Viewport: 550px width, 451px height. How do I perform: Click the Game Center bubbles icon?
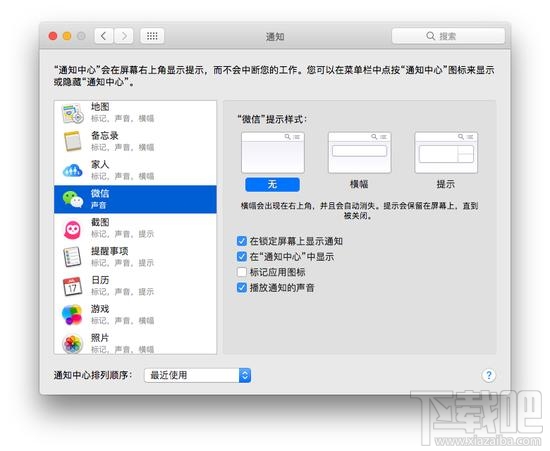[72, 315]
